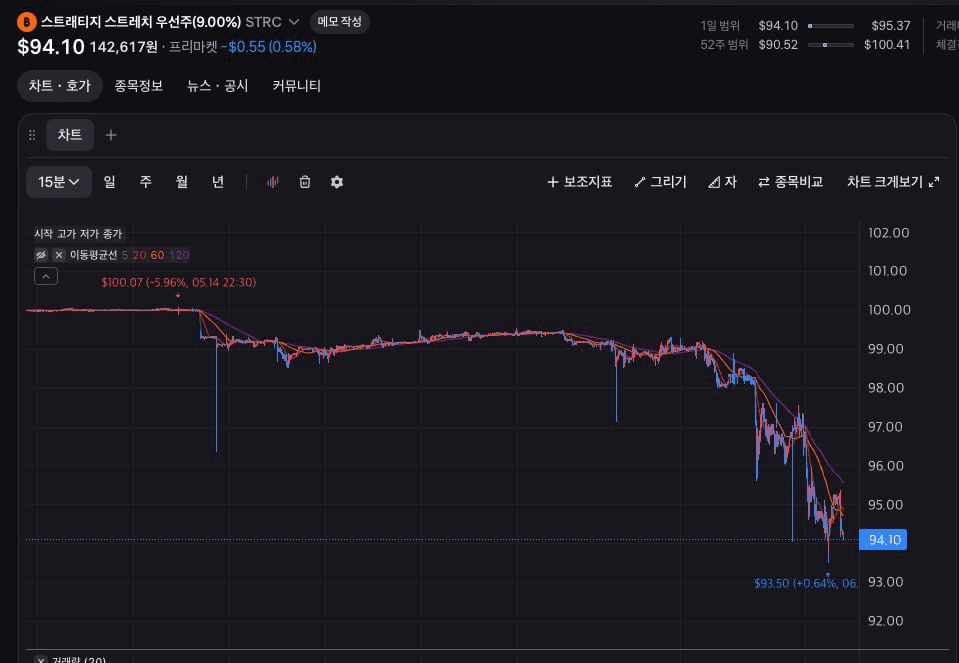The image size is (959, 663).
Task: Click 차트 크게보기 expand chart button
Action: coord(893,182)
